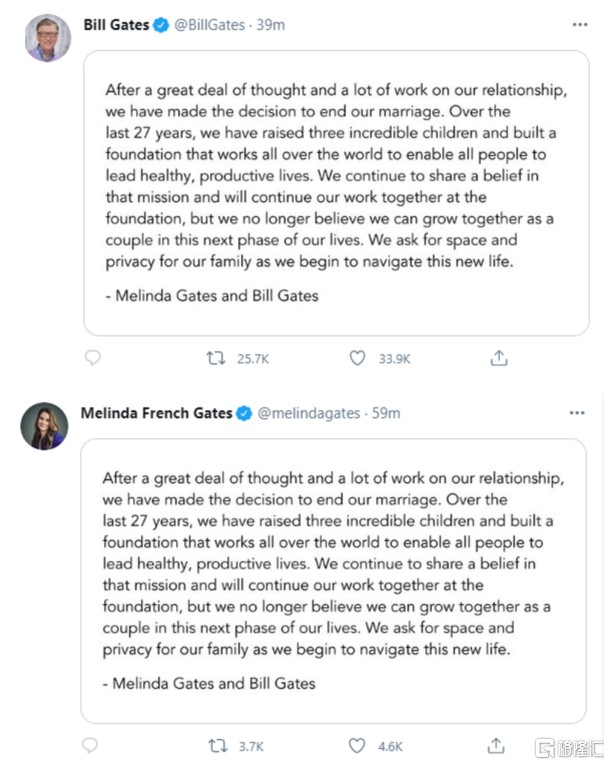Retweet Melinda French Gates' tweet
This screenshot has height=765, width=610.
[x=215, y=745]
